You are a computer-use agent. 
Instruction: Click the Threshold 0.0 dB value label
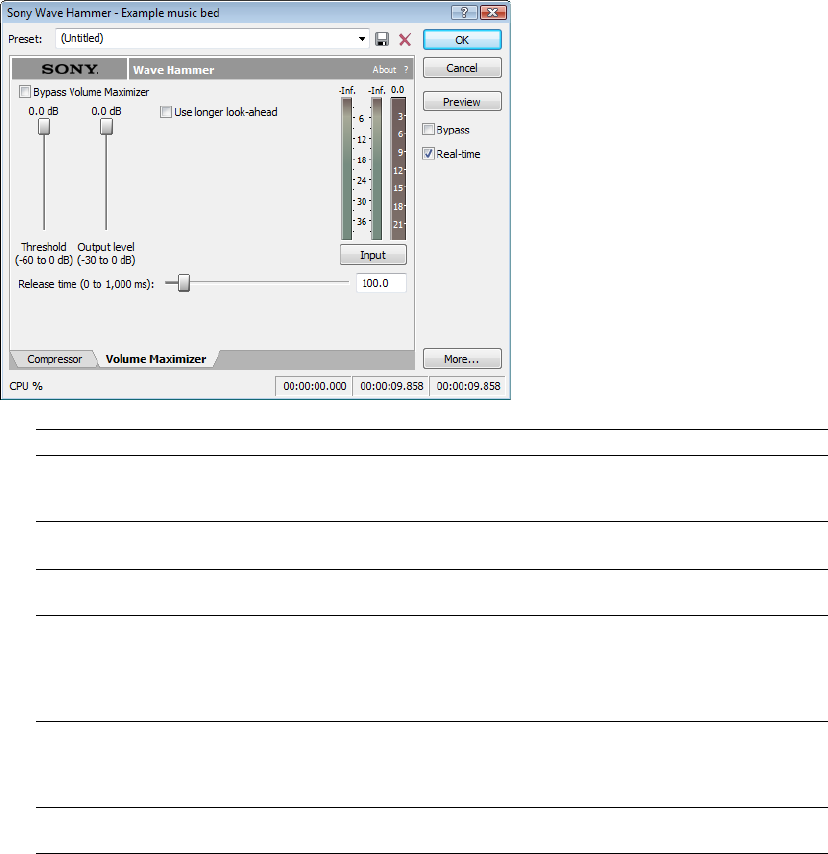coord(44,111)
